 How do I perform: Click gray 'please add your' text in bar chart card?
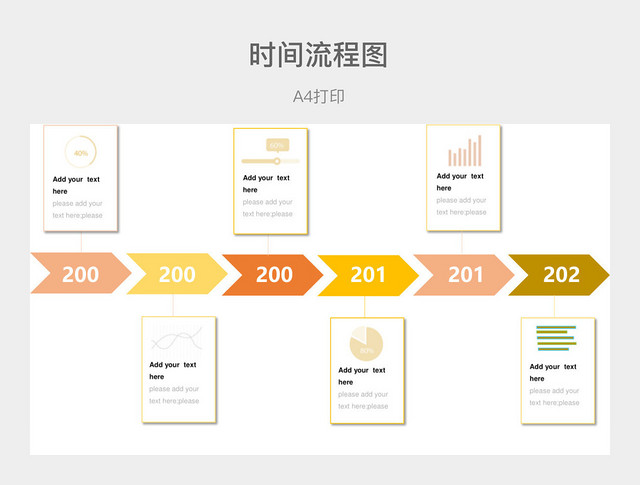[461, 200]
